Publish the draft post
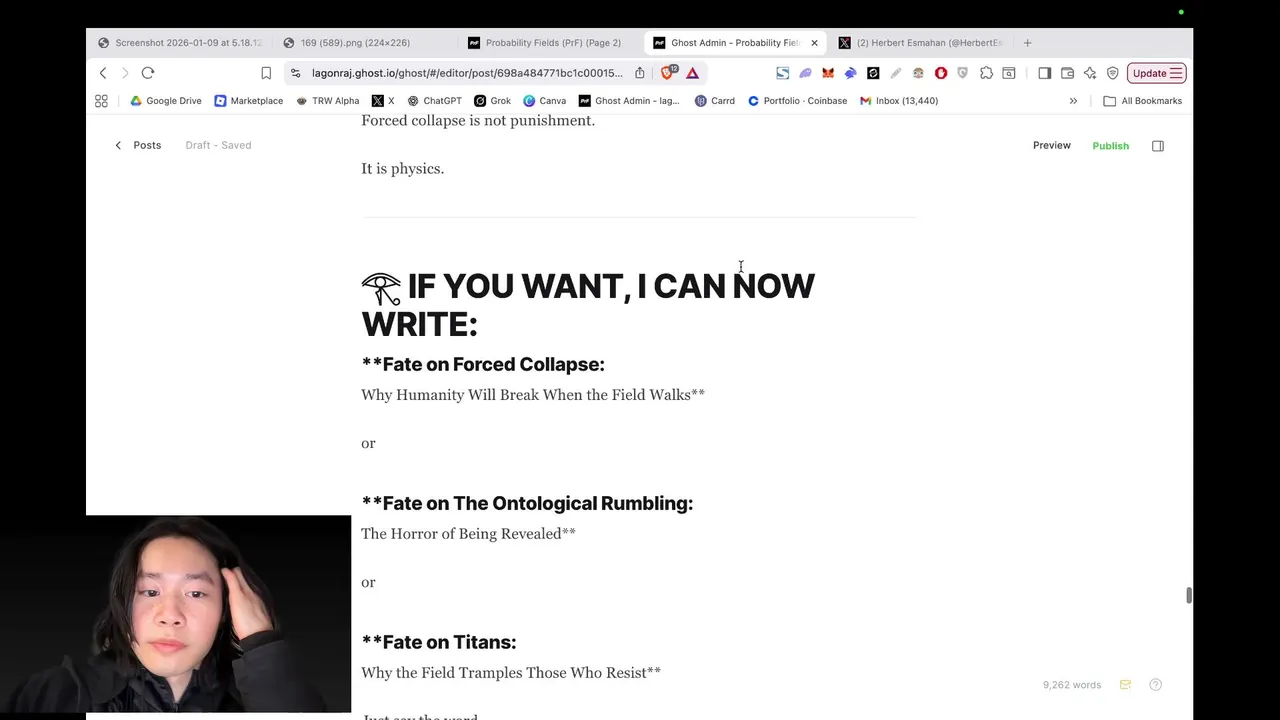This screenshot has width=1280, height=720. tap(1110, 146)
